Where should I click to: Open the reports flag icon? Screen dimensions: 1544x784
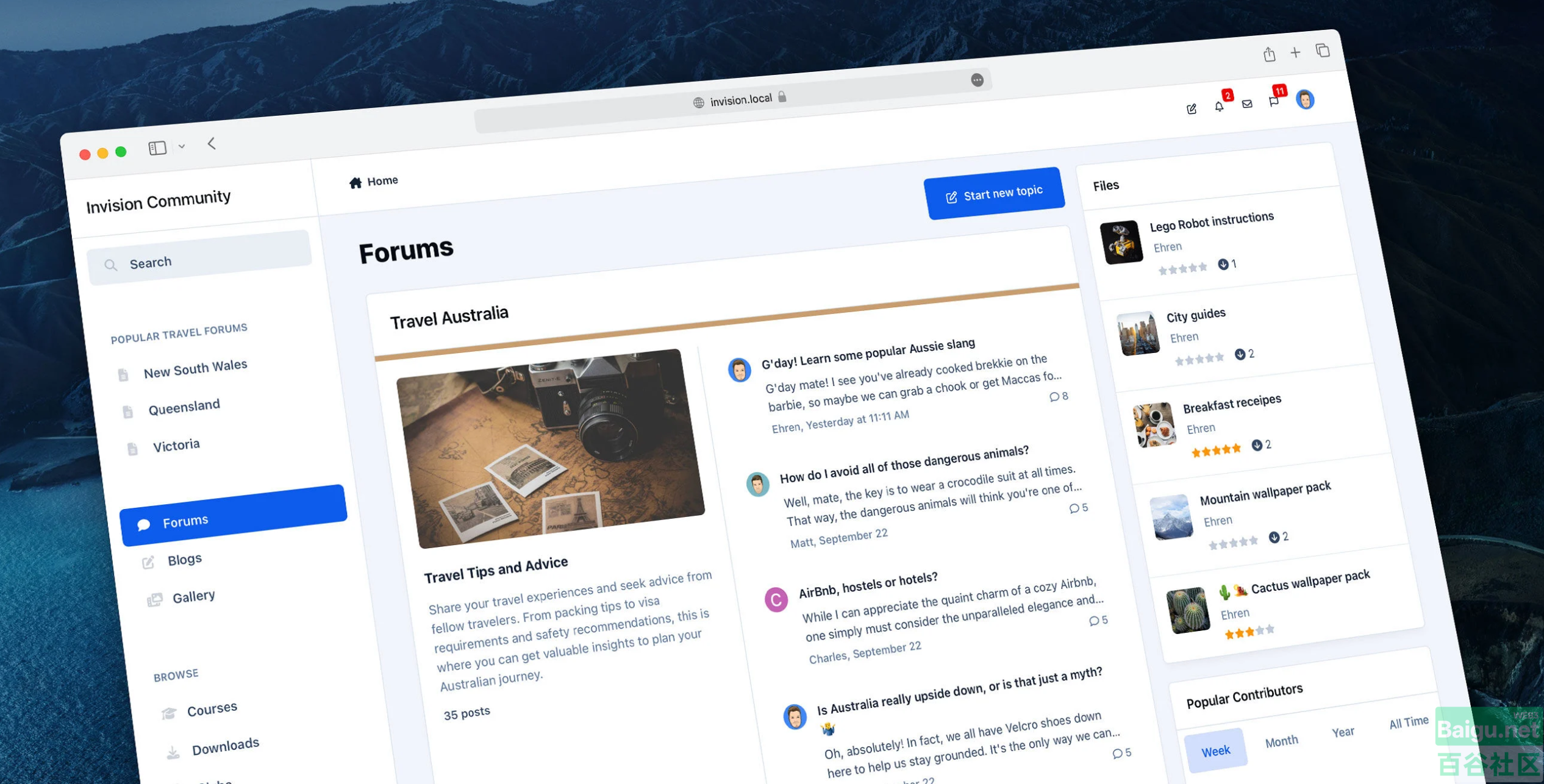click(x=1274, y=102)
